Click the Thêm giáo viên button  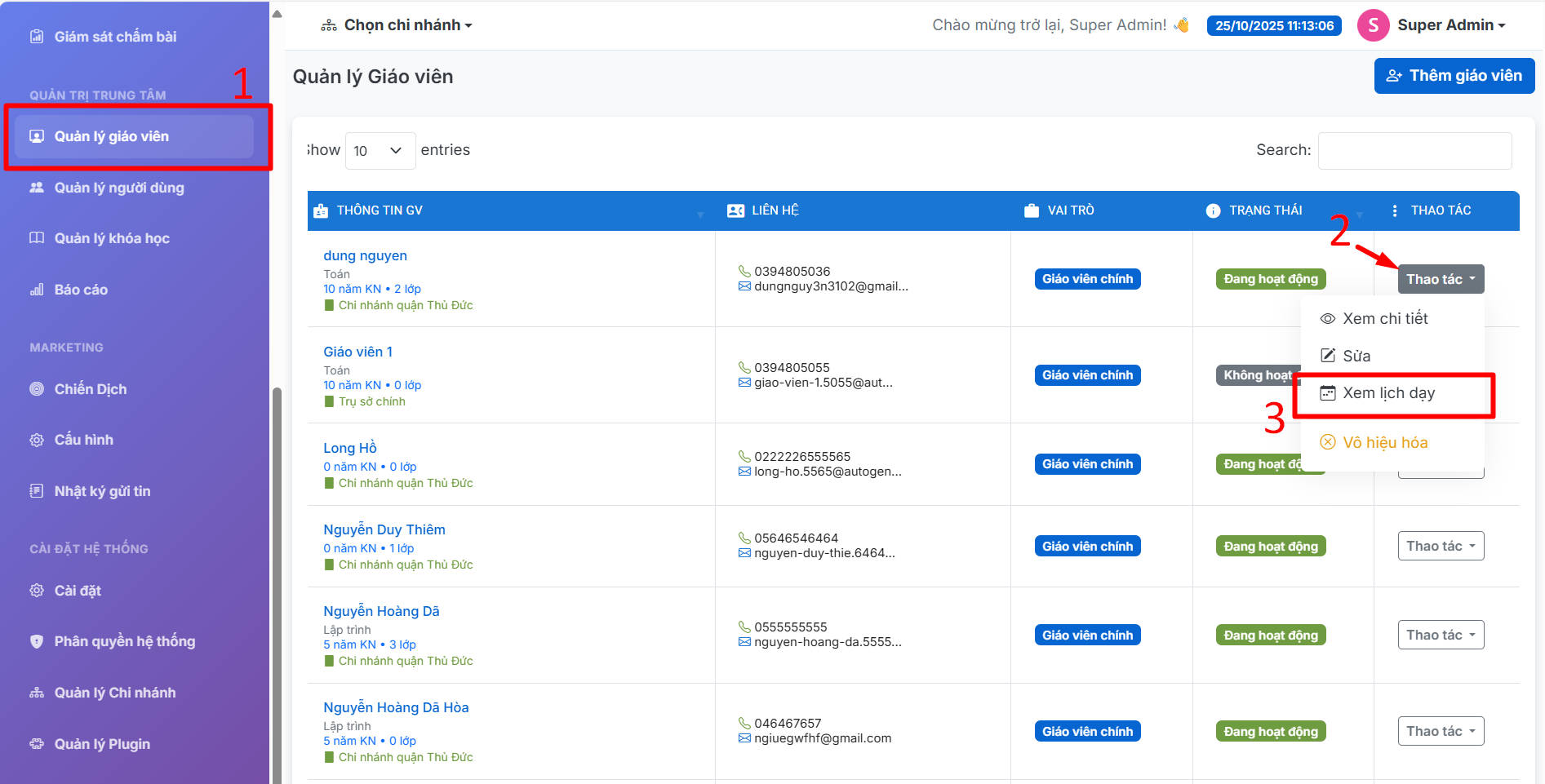point(1454,76)
